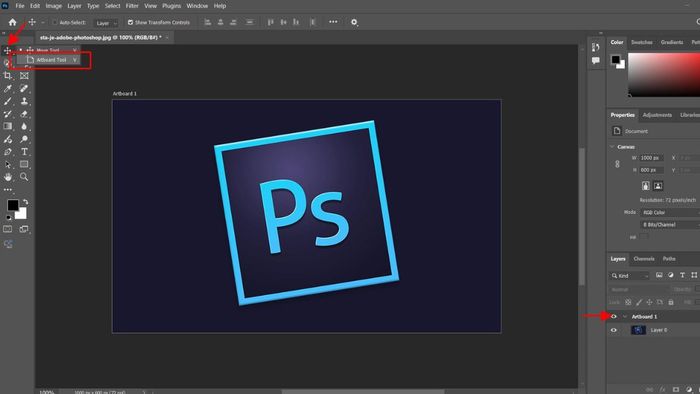Select the Blur tool
The image size is (700, 394).
24,126
